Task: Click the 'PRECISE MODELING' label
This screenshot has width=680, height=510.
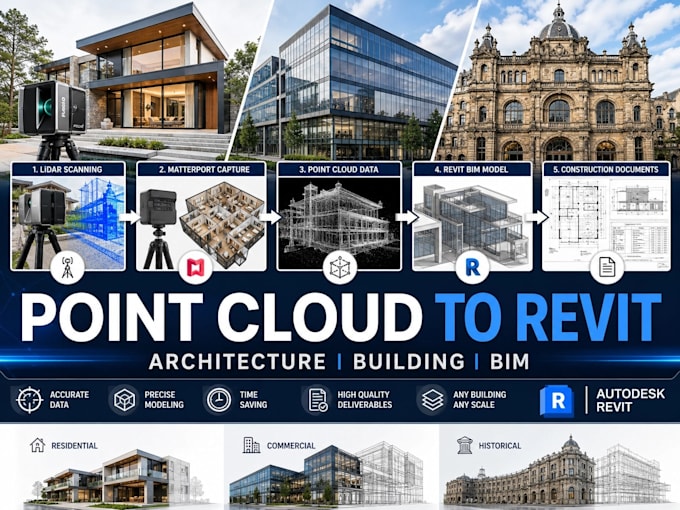Action: pos(164,399)
